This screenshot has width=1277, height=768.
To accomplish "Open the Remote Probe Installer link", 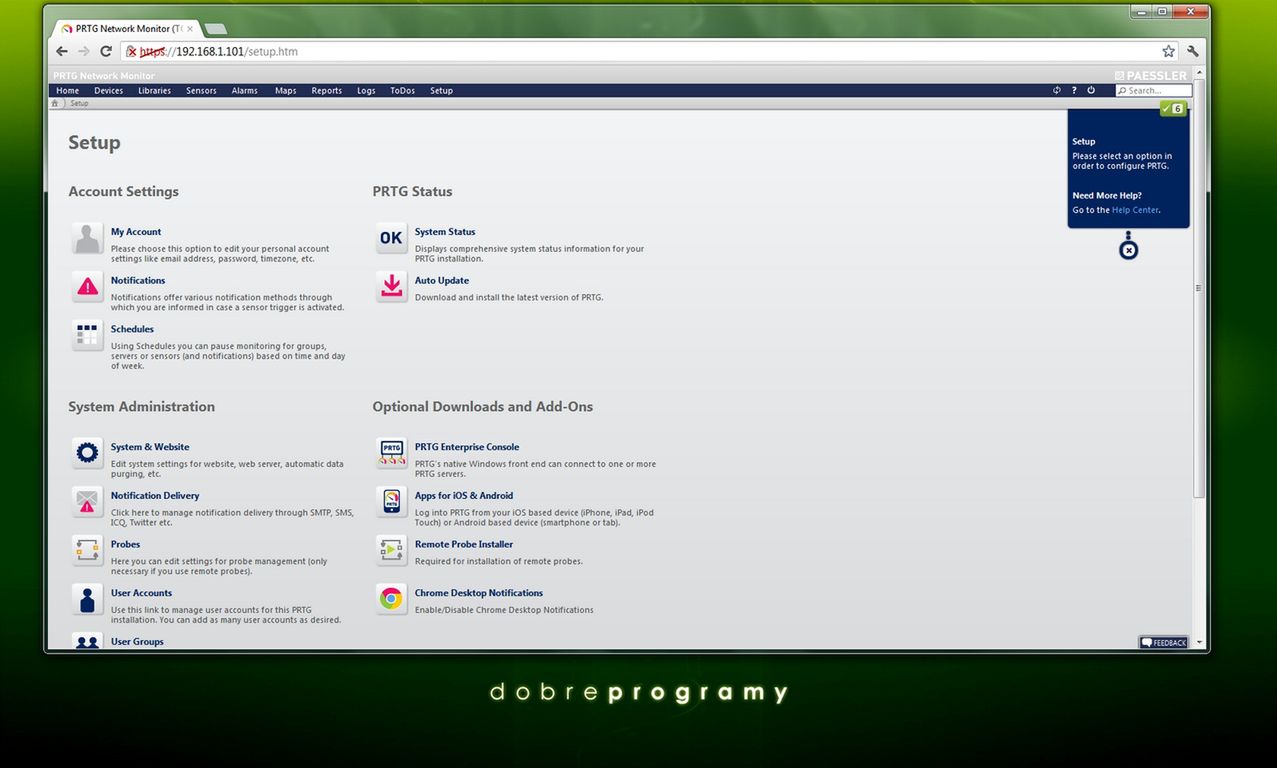I will coord(464,544).
